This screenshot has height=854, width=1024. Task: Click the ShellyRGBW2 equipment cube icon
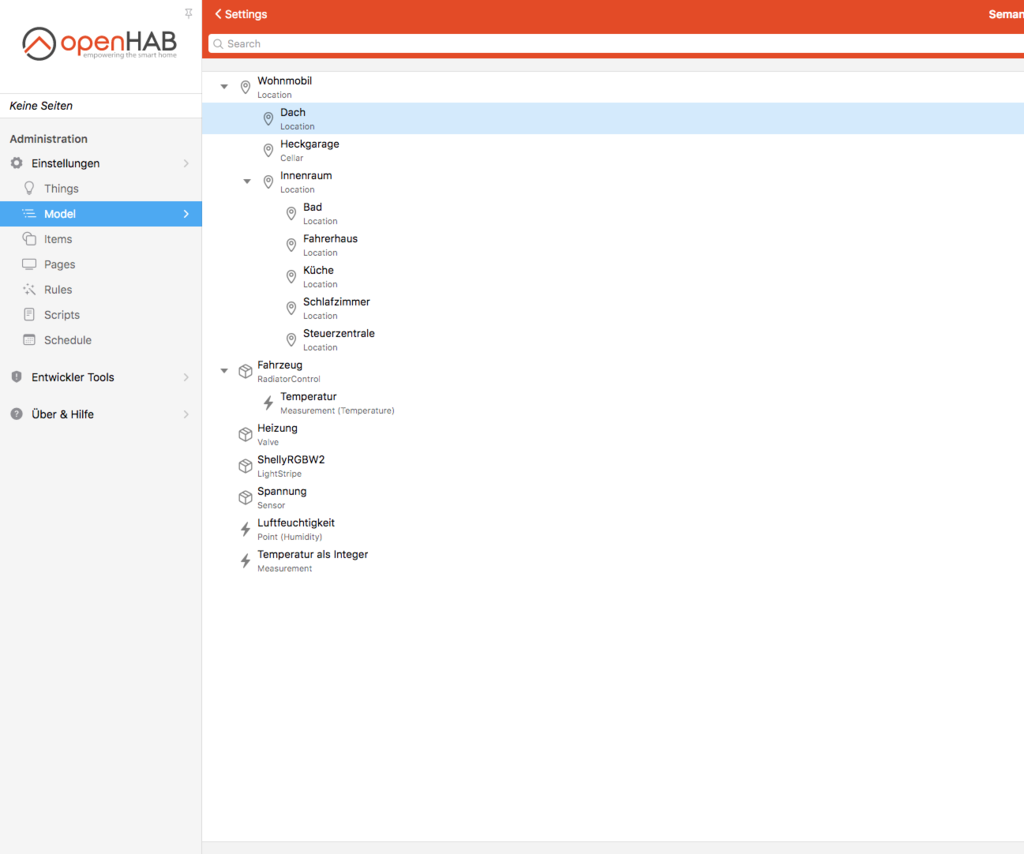click(246, 466)
